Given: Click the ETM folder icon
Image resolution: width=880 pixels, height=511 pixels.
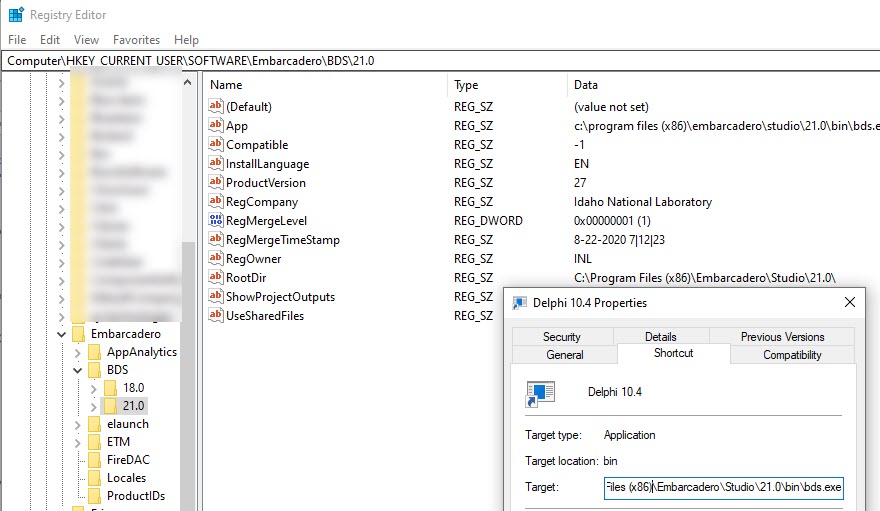Looking at the screenshot, I should point(95,441).
